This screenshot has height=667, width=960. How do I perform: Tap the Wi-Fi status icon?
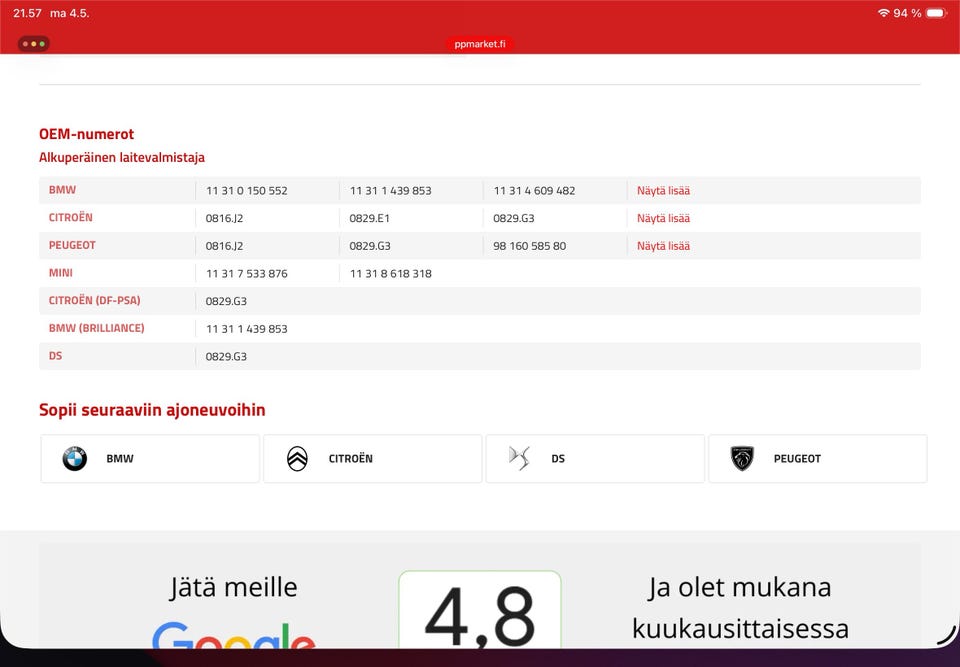[x=883, y=13]
